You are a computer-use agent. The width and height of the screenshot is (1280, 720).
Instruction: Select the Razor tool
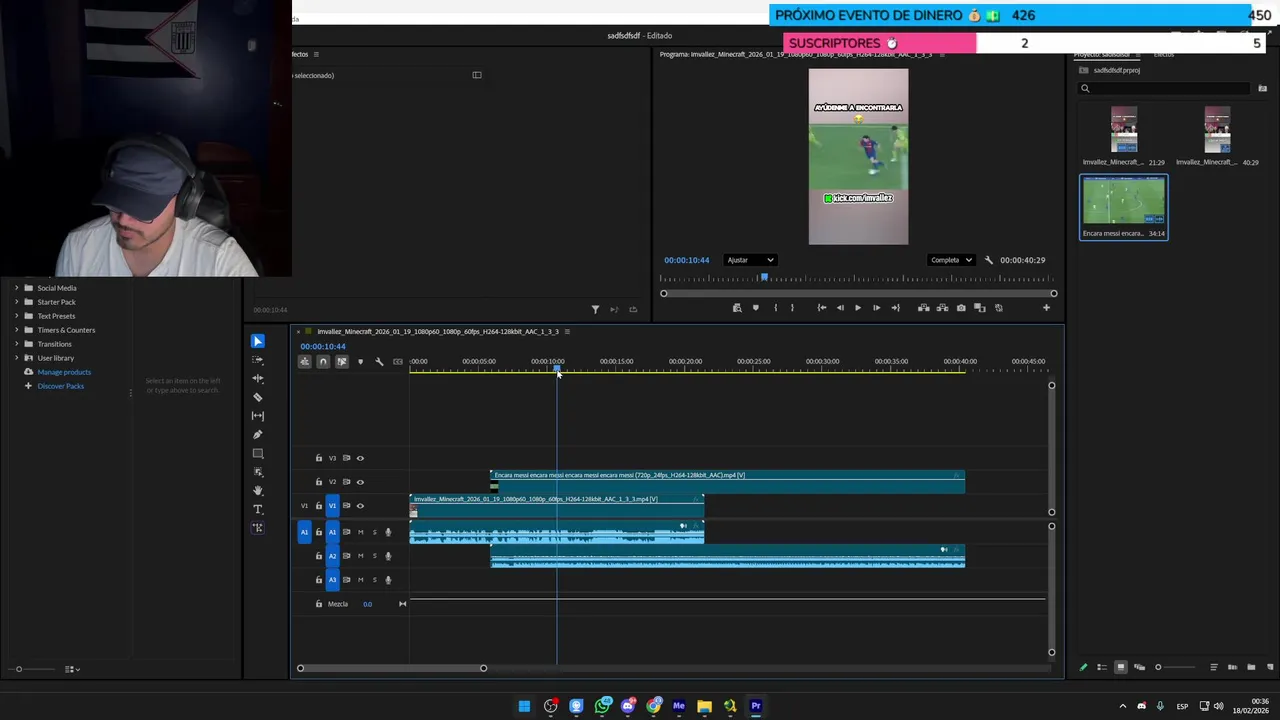click(258, 397)
